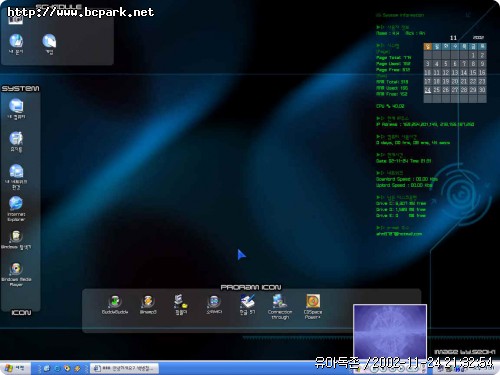Launch Windows Media Player icon
The height and width of the screenshot is (375, 500).
click(16, 275)
